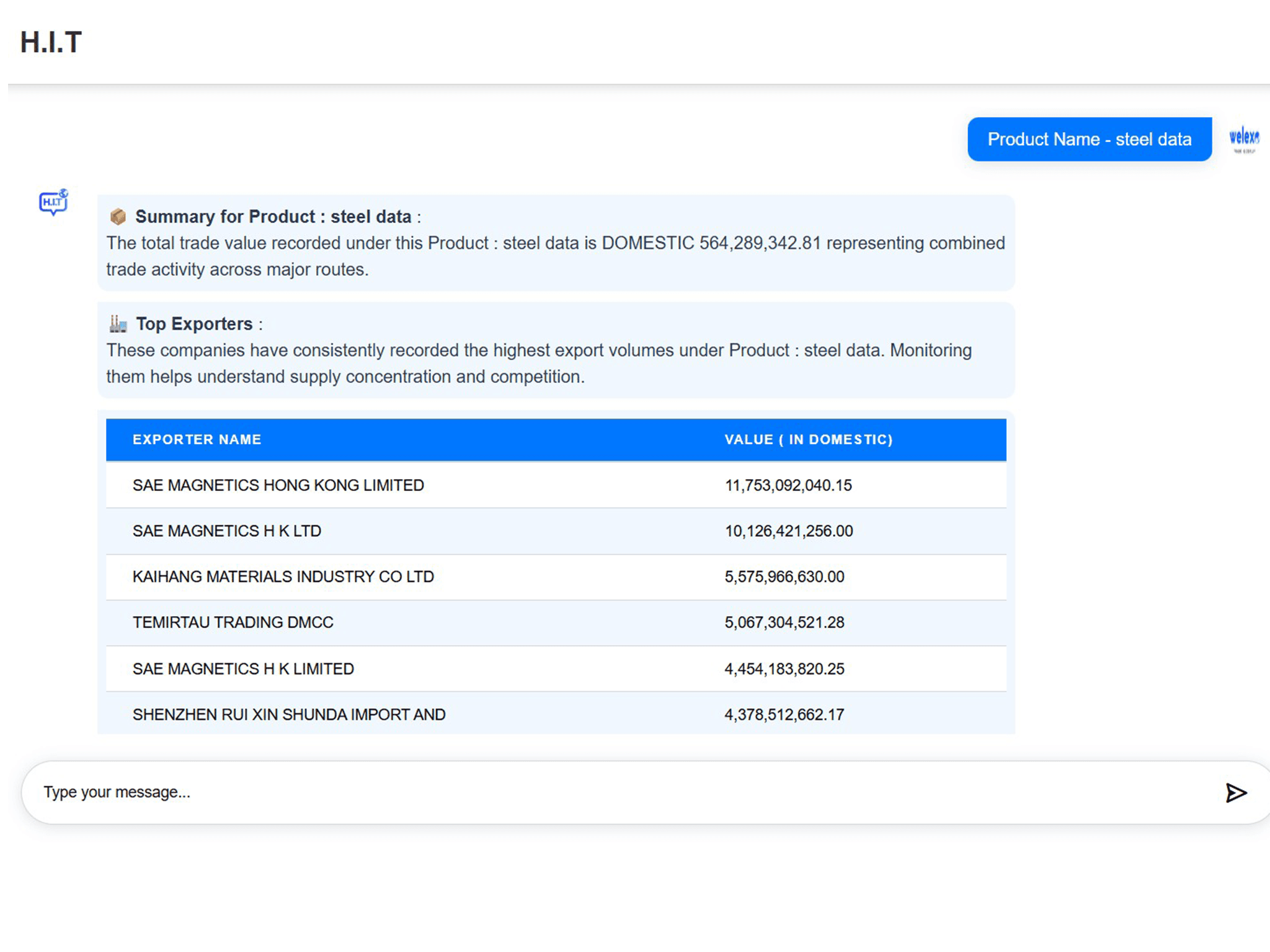Click the Top Exporters section heading
This screenshot has height=952, width=1270.
coord(194,324)
